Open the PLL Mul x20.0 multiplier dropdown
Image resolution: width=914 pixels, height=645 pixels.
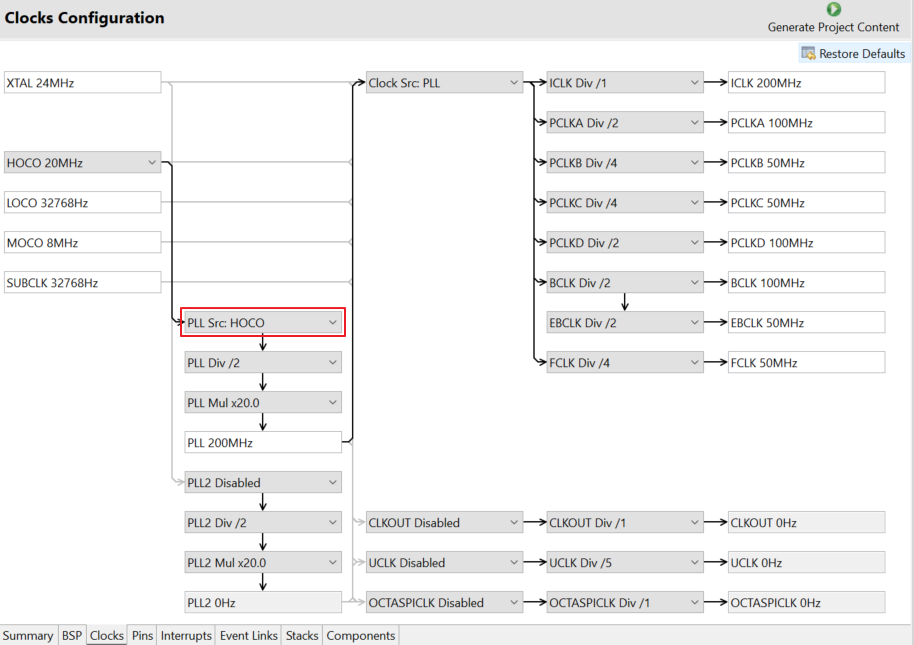(x=332, y=403)
